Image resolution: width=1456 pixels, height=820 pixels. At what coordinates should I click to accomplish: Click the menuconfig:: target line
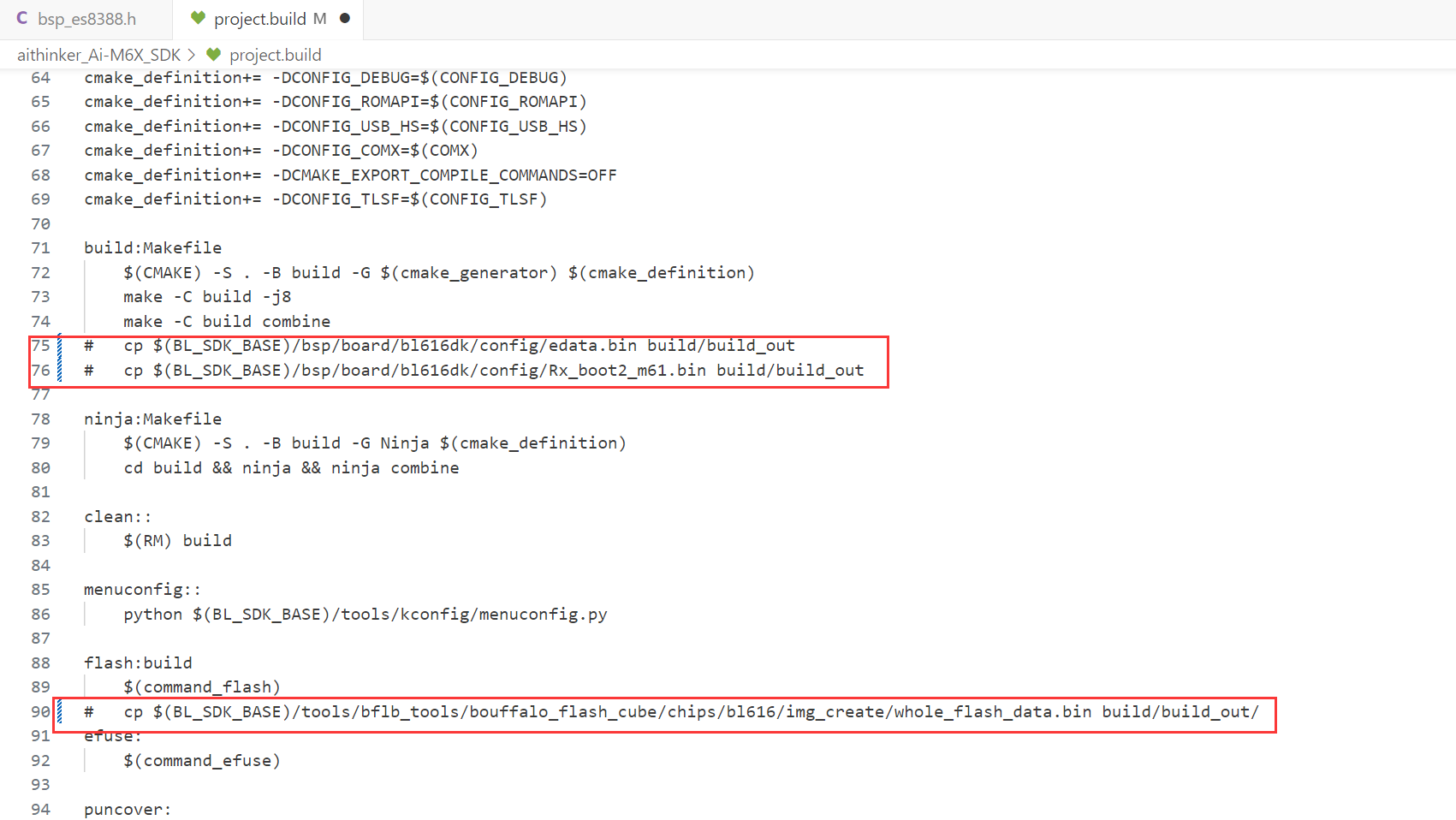(142, 590)
